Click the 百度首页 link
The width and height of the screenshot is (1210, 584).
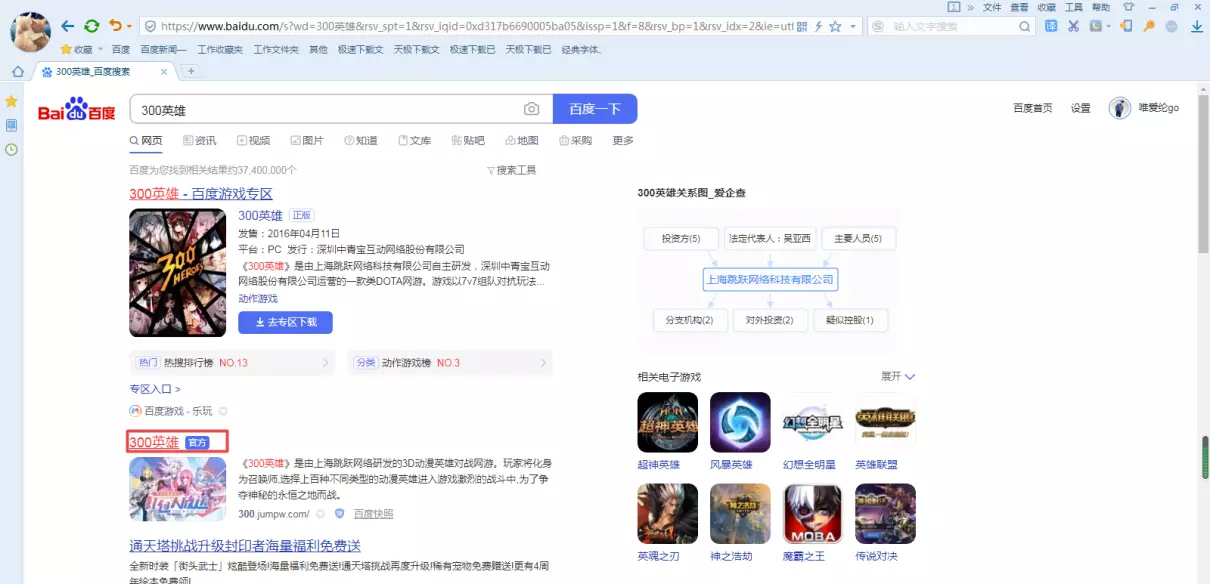tap(1033, 108)
